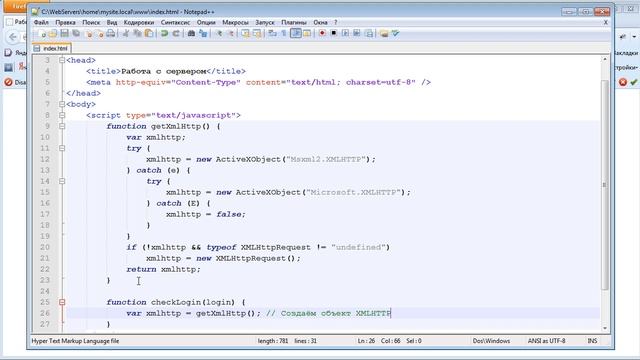Screen dimensions: 640x360
Task: Open the Поиск menu
Action: tap(91, 22)
